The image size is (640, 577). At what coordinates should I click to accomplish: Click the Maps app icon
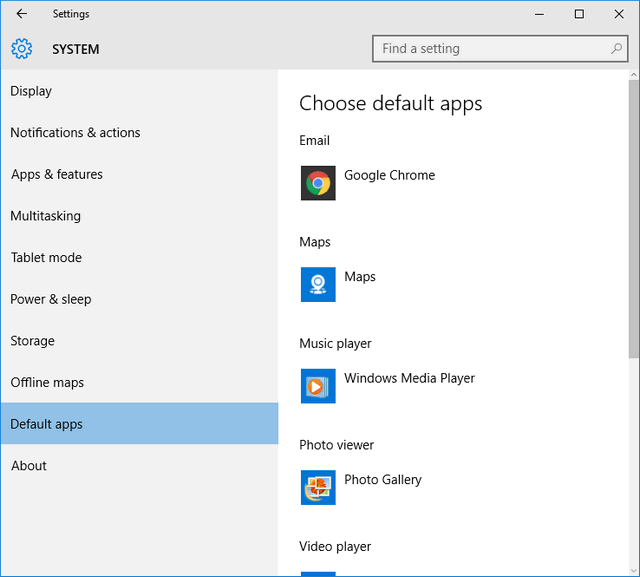(x=318, y=284)
